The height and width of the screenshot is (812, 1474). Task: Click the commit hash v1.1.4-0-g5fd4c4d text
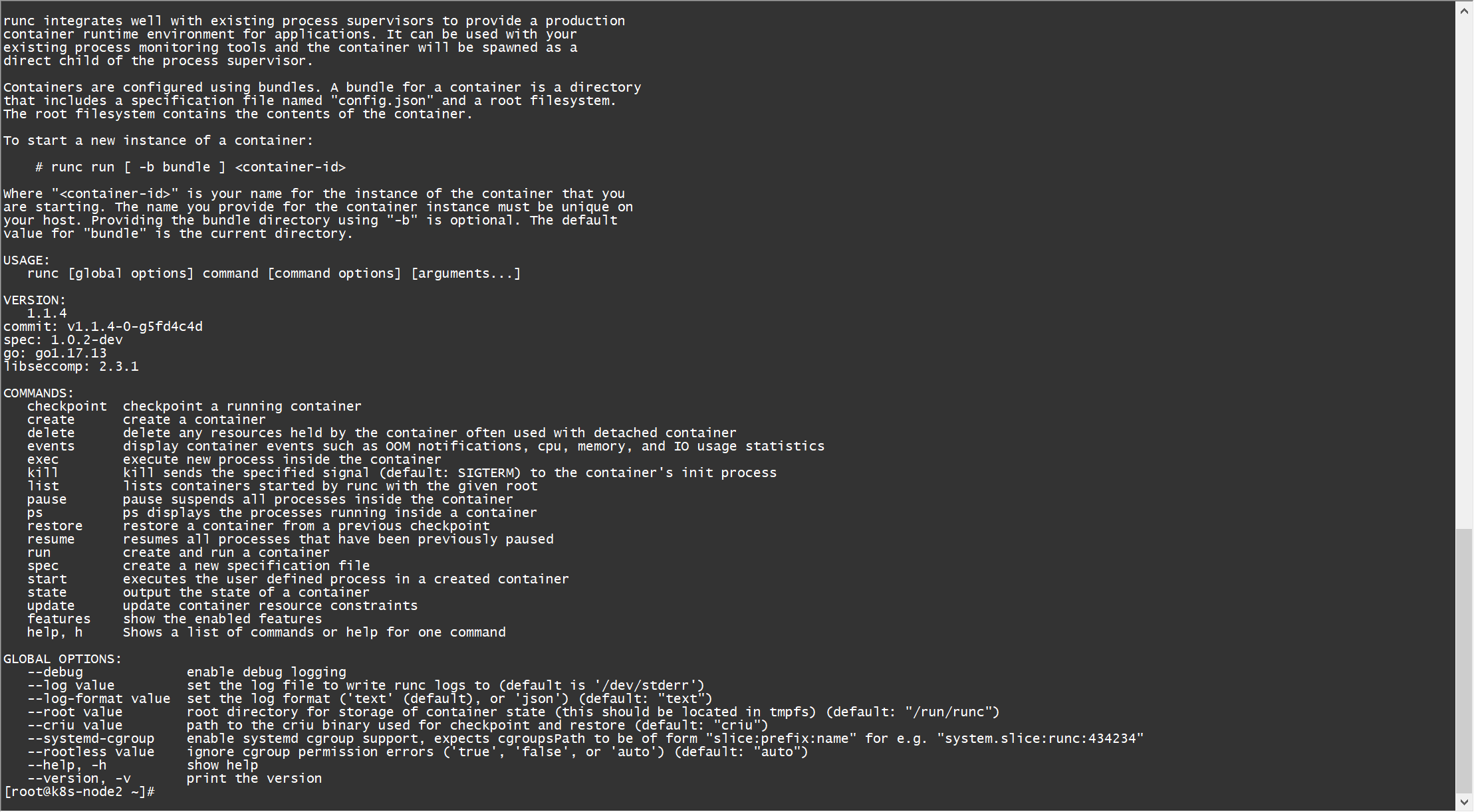(135, 326)
